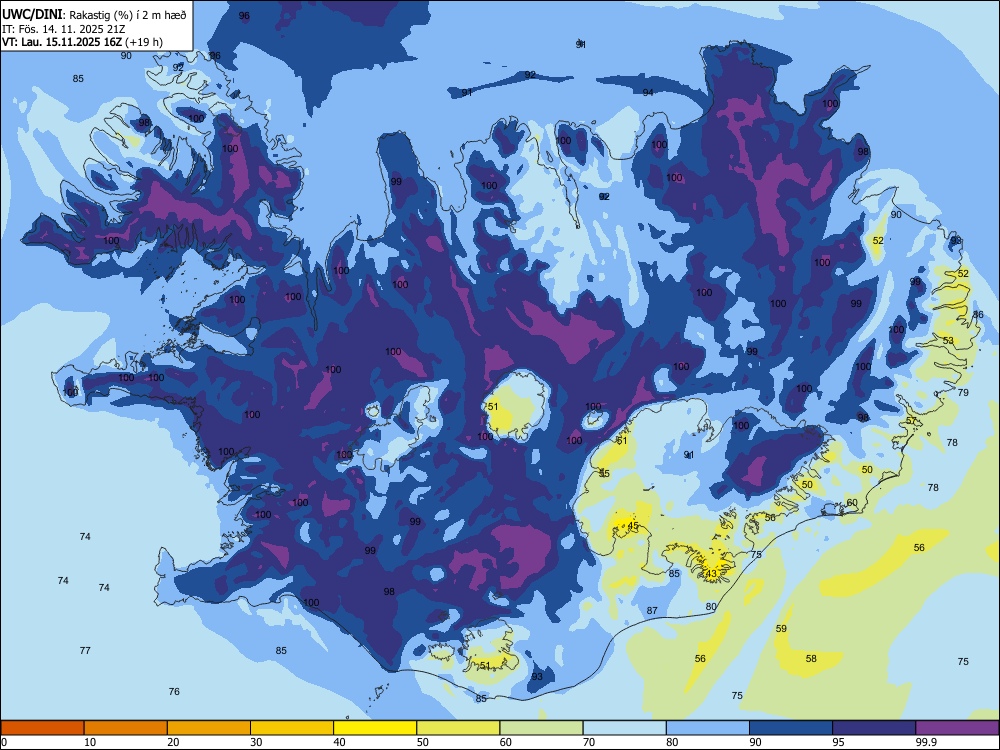Click the purple above-99.9 legend swatch

pos(957,728)
